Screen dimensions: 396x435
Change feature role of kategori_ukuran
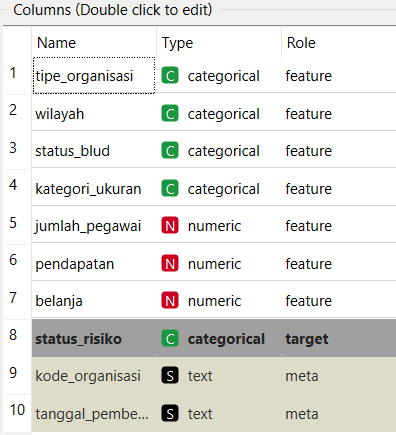339,188
